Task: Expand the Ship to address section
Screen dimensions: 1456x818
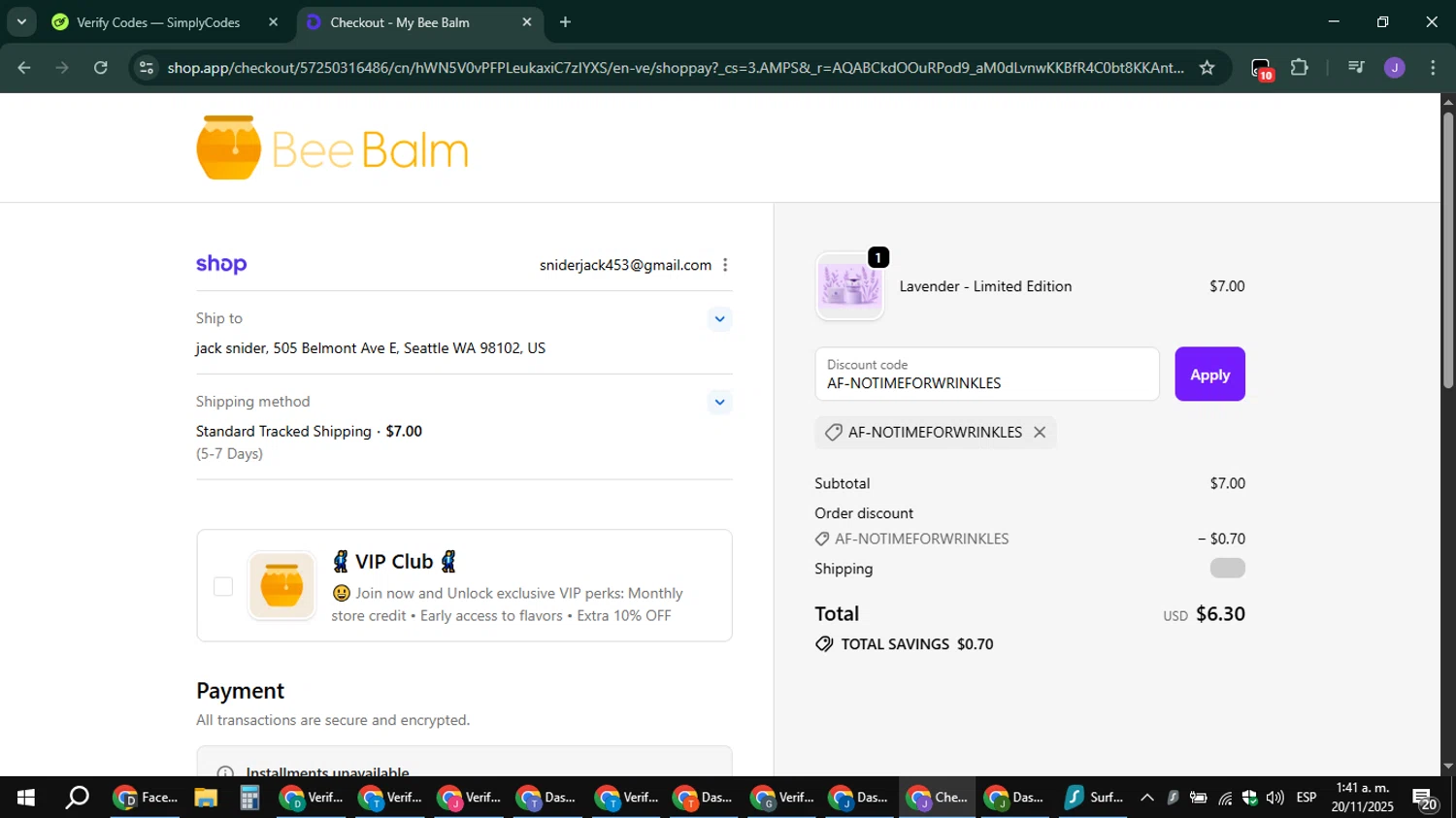Action: tap(719, 318)
